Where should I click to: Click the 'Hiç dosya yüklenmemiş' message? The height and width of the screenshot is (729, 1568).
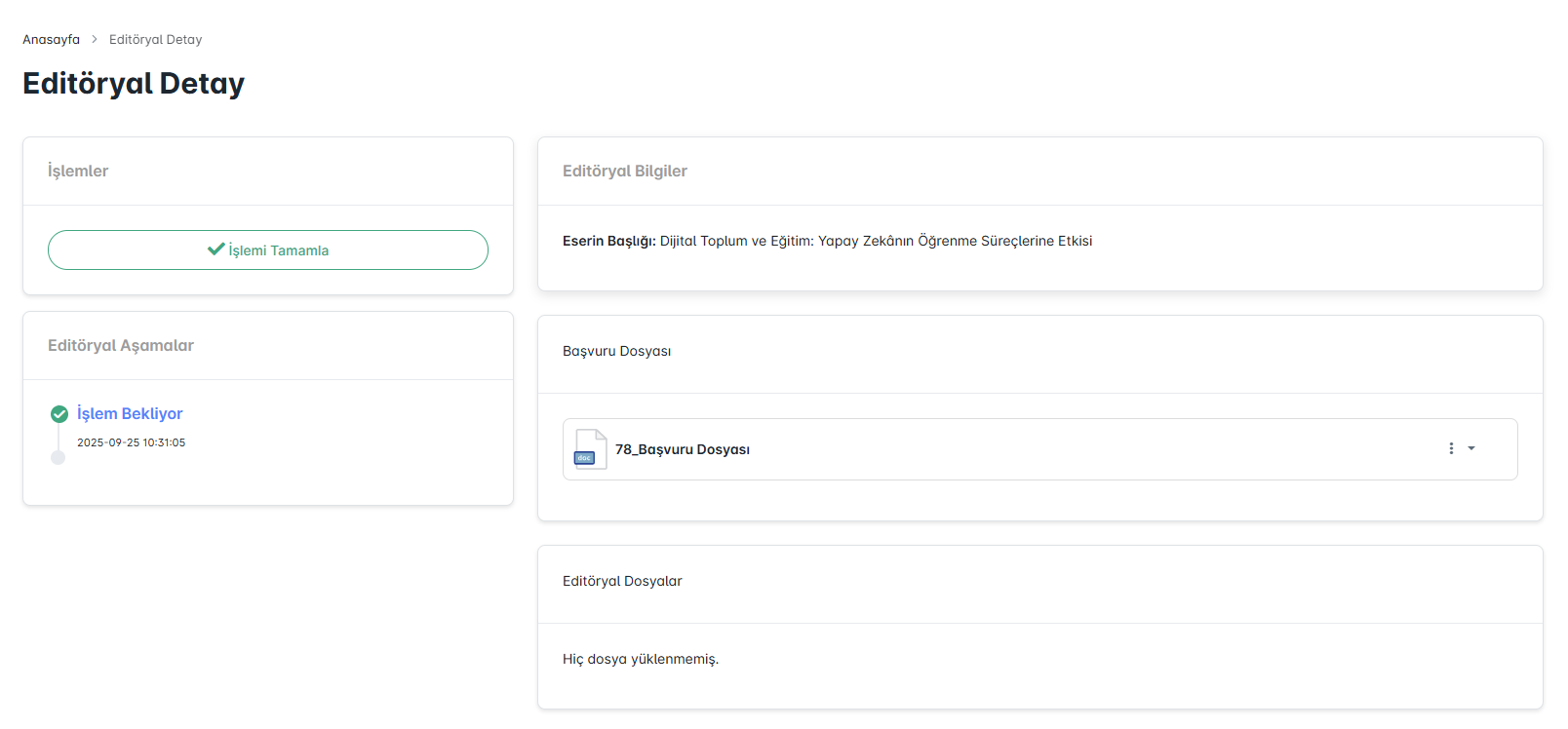pos(640,660)
